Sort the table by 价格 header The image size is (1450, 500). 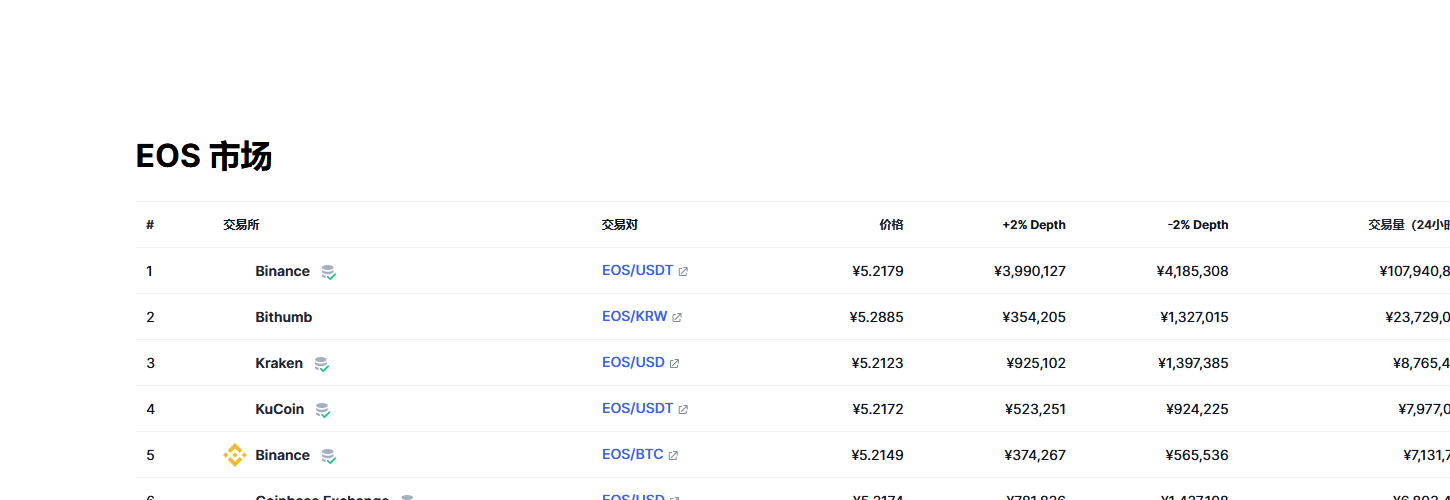[x=891, y=225]
